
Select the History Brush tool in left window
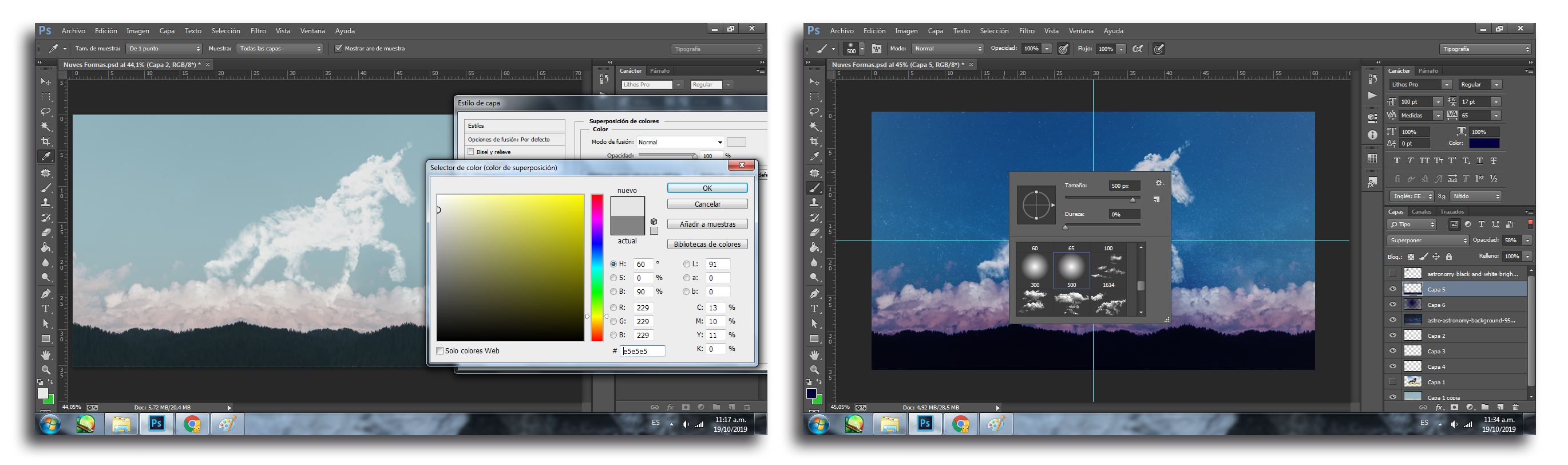tap(46, 218)
